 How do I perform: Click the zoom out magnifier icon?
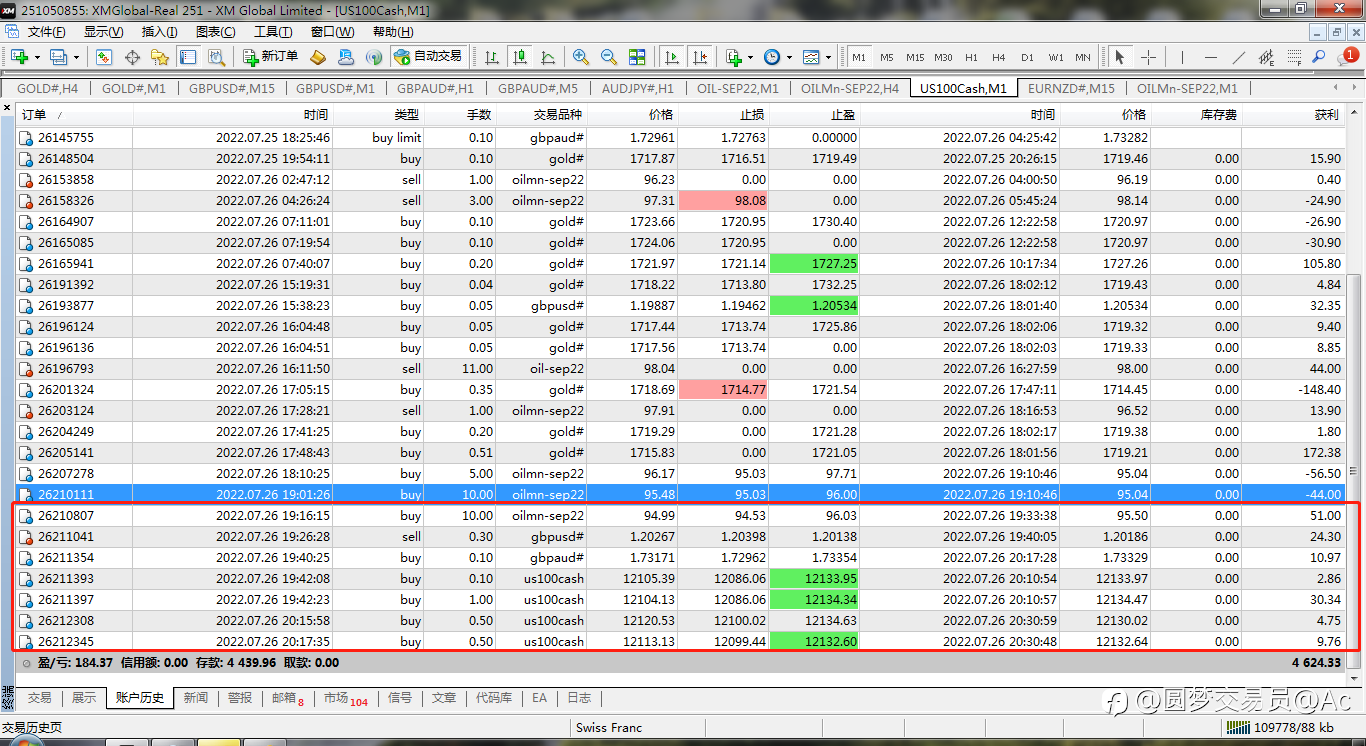pos(609,57)
